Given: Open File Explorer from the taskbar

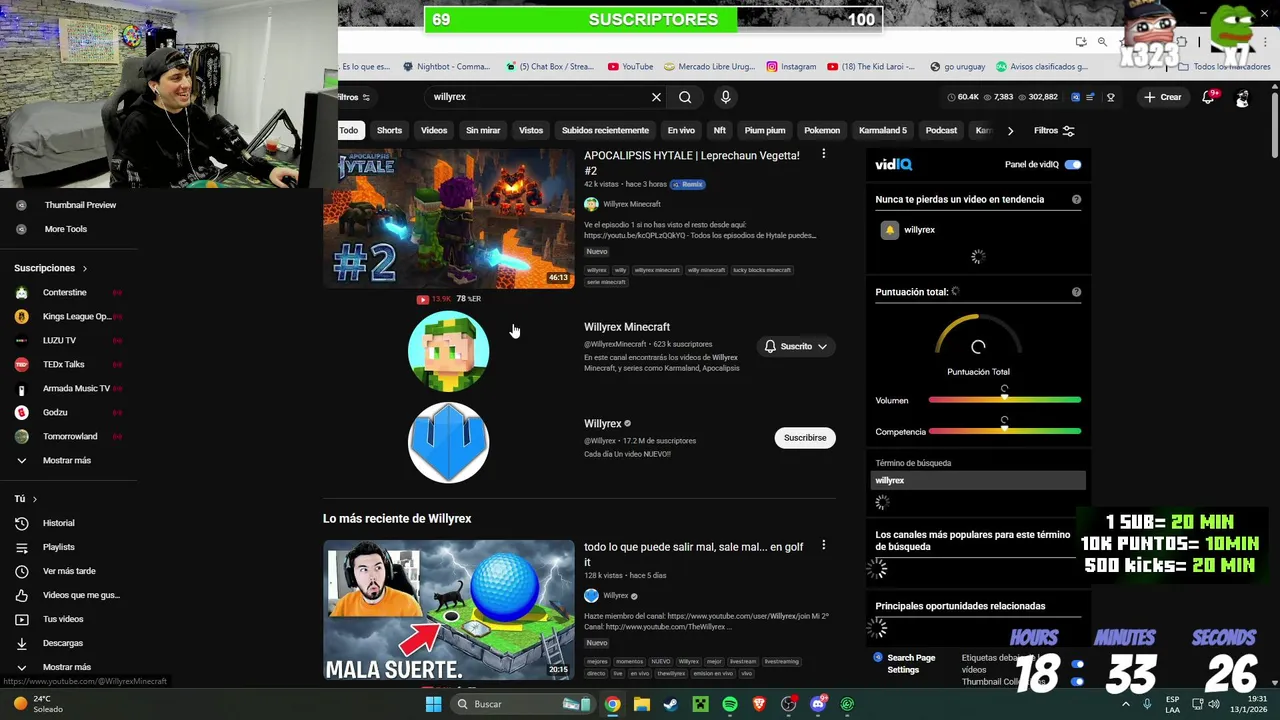Looking at the screenshot, I should tap(641, 704).
